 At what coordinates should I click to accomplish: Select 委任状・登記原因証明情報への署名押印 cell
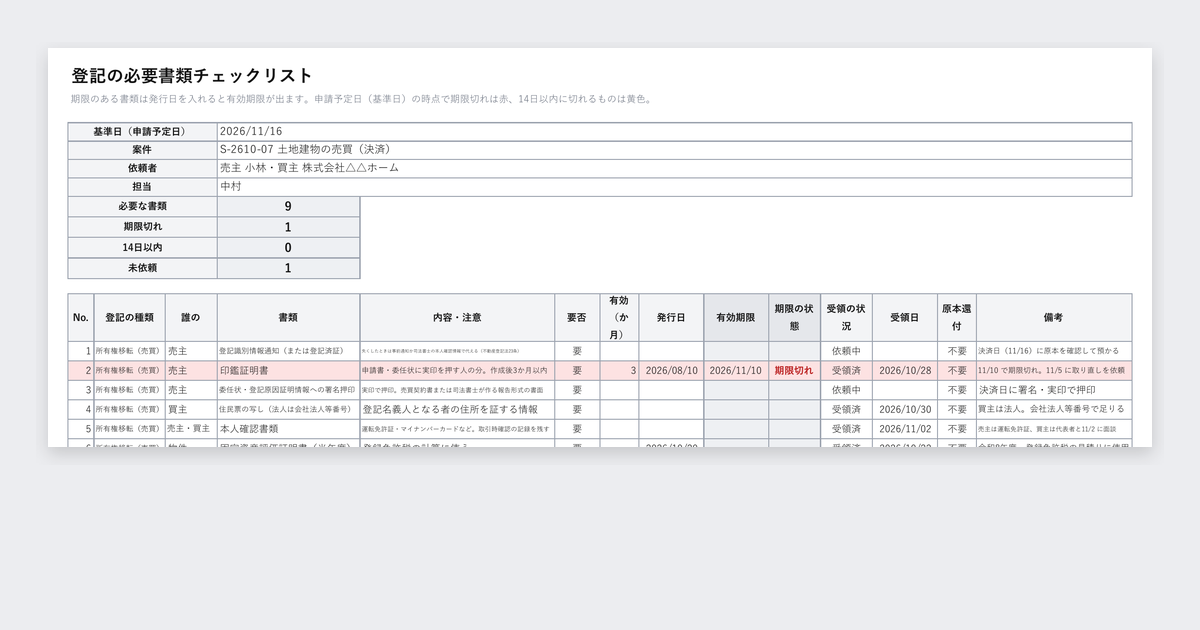point(288,390)
